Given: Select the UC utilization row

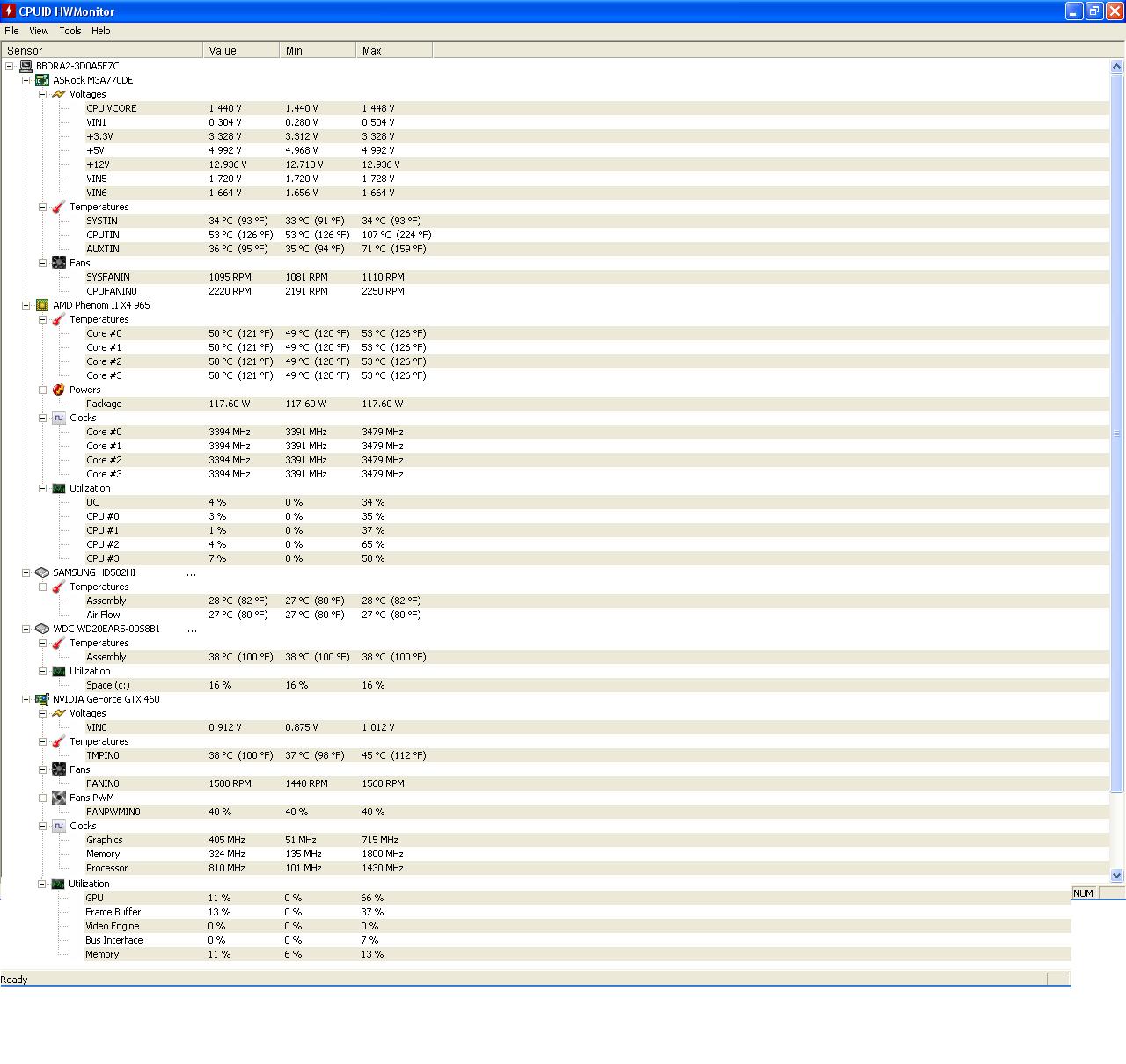Looking at the screenshot, I should point(597,502).
